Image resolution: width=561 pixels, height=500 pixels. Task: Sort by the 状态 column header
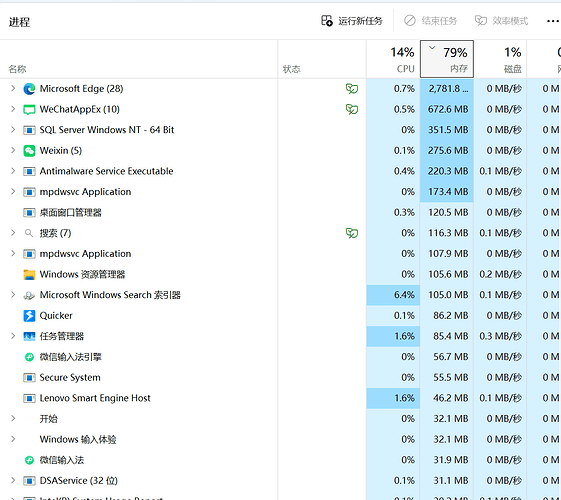[322, 59]
